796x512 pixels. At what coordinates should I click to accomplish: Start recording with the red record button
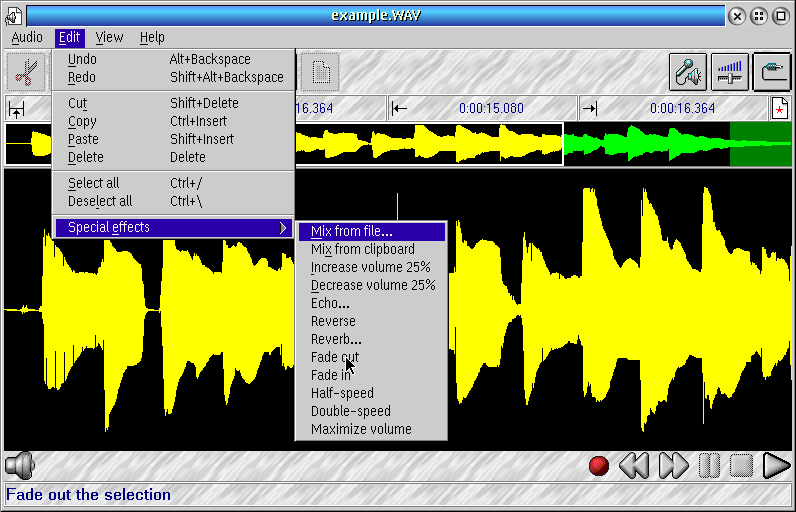point(599,466)
